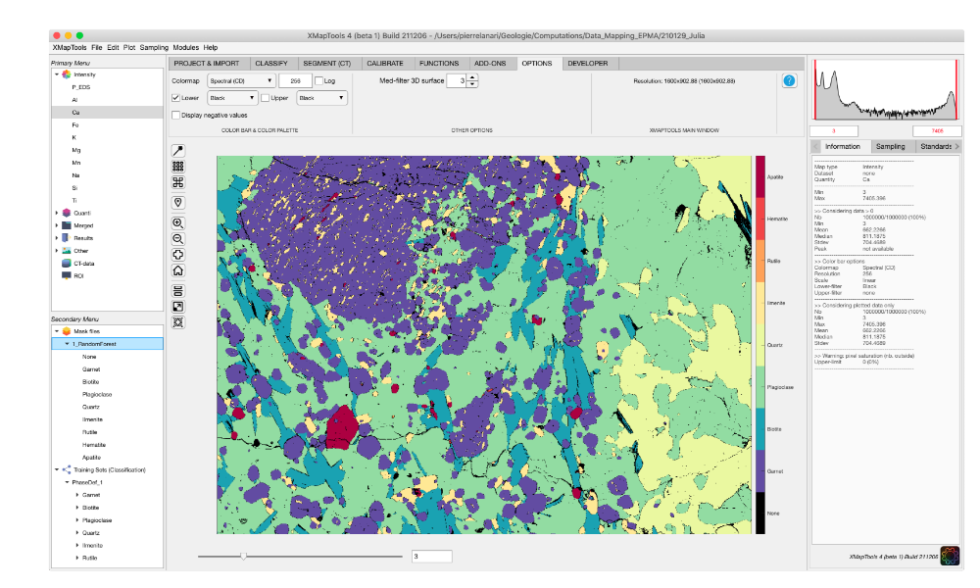Enable the Log scale checkbox
Viewport: 980px width, 588px height.
pos(319,81)
